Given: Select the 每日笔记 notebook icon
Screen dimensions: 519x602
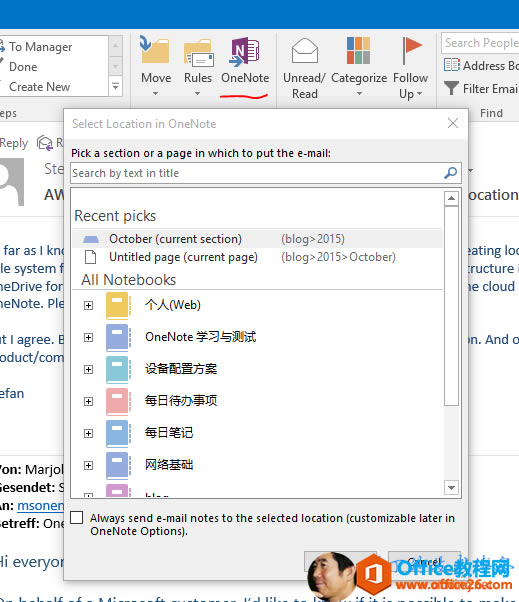Looking at the screenshot, I should pos(118,433).
